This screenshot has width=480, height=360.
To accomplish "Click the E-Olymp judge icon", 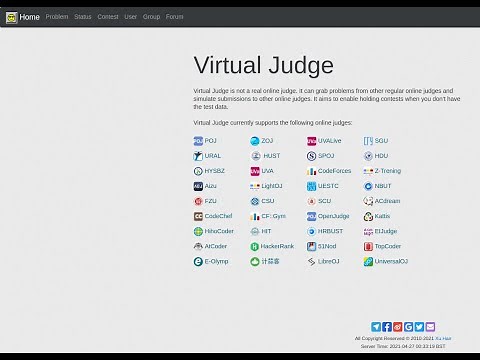I will (198, 261).
